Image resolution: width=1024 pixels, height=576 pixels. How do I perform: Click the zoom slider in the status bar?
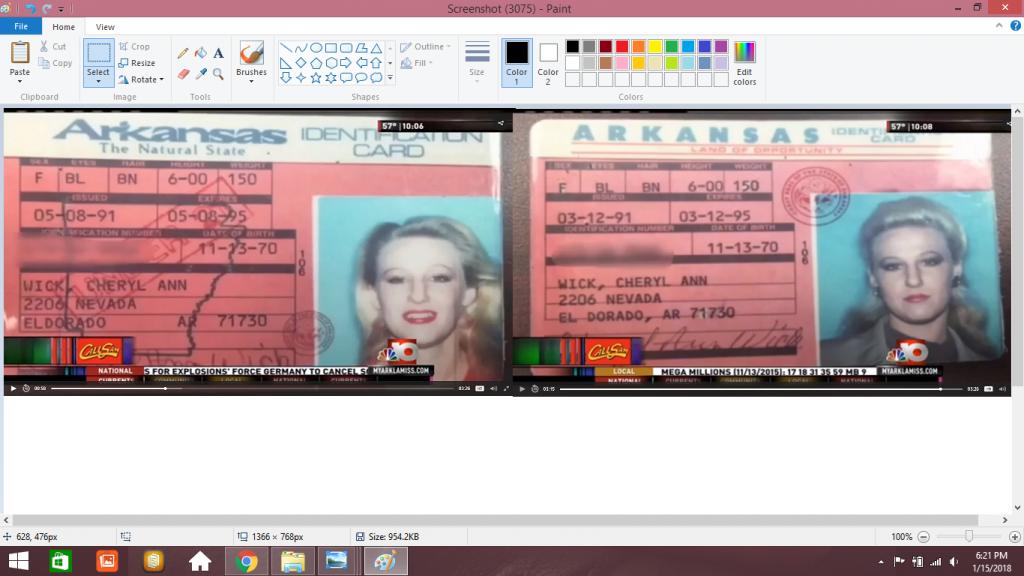(968, 537)
